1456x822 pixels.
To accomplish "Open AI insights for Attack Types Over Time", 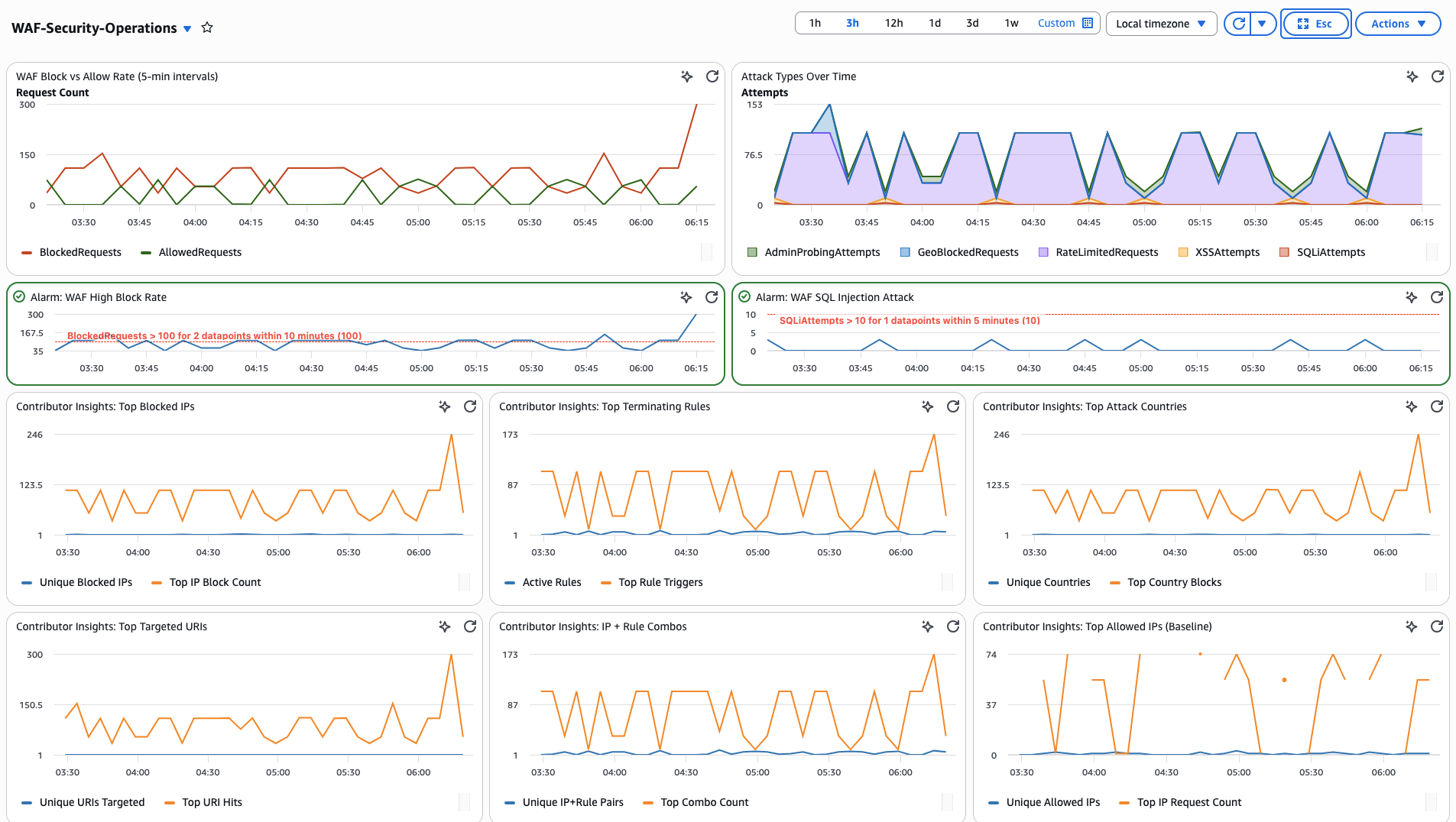I will coord(1412,76).
